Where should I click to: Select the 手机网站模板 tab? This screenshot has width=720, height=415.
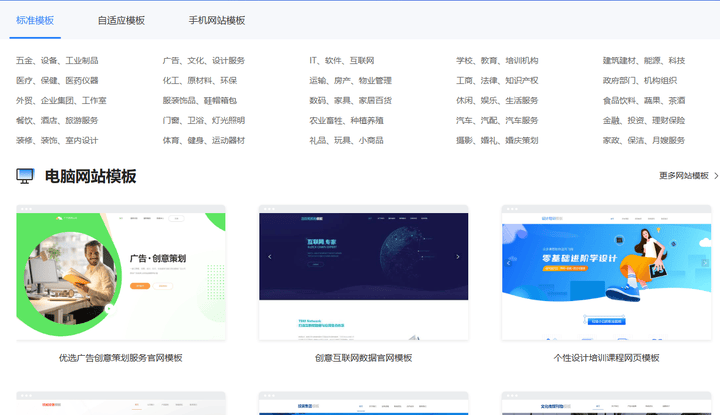coord(217,20)
